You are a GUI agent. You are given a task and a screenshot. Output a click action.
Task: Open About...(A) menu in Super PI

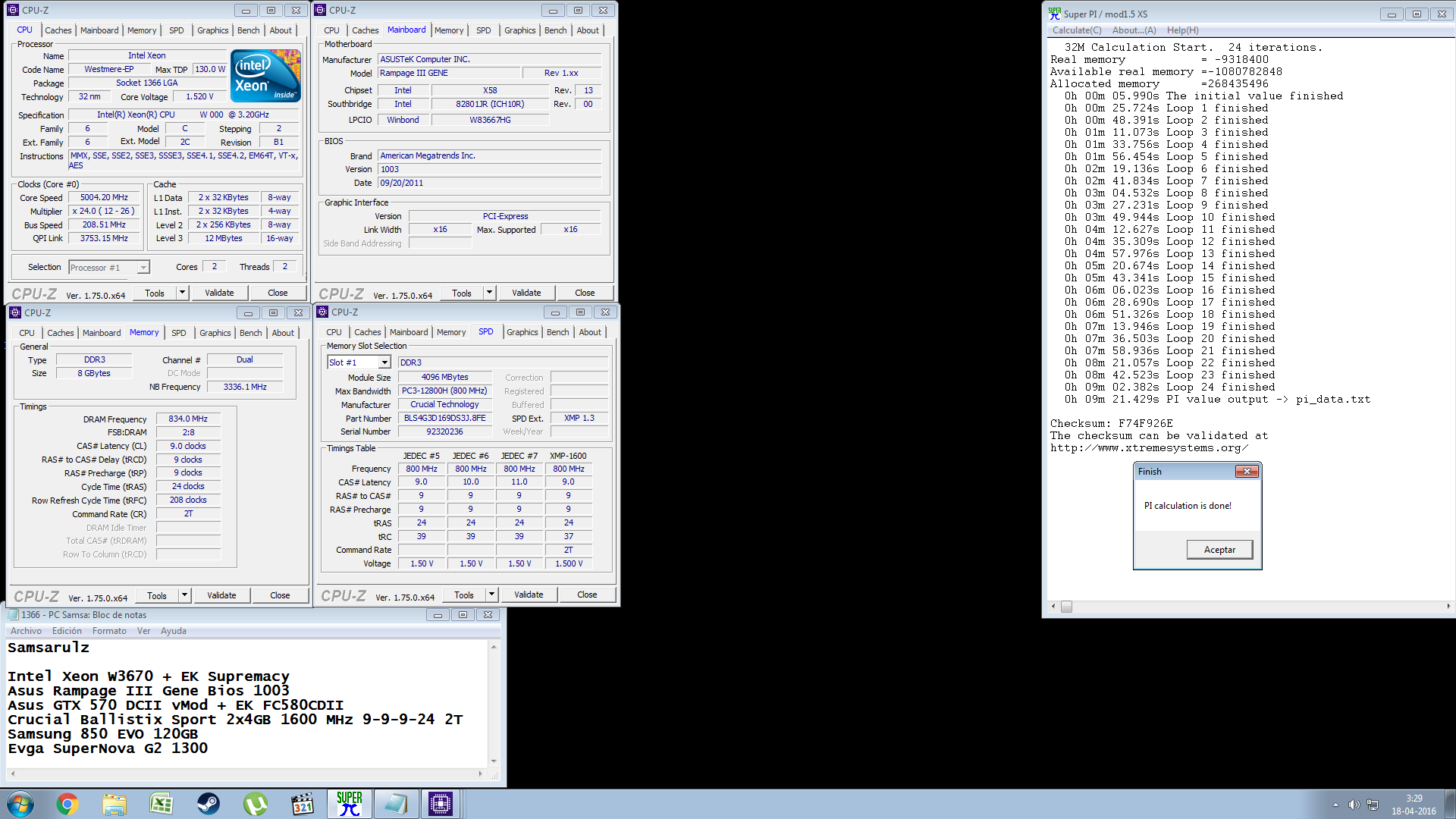[1134, 30]
